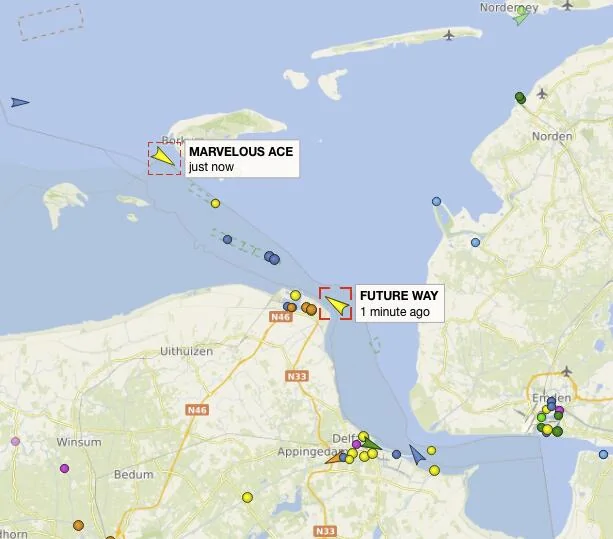Click the N46 road marker near Eemshaven
This screenshot has width=613, height=539.
(x=281, y=317)
